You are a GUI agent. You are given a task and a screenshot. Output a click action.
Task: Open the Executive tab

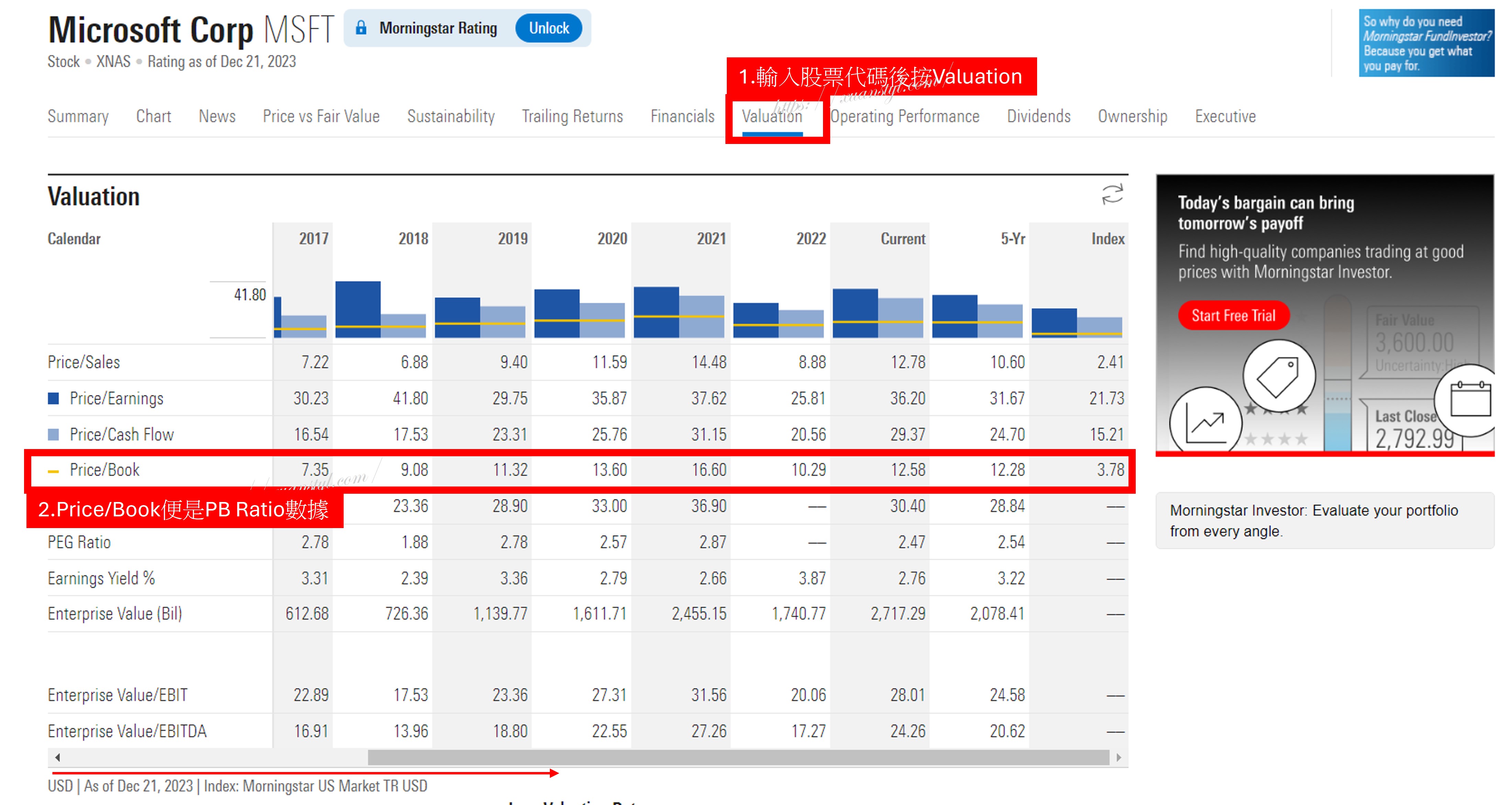coord(1225,116)
